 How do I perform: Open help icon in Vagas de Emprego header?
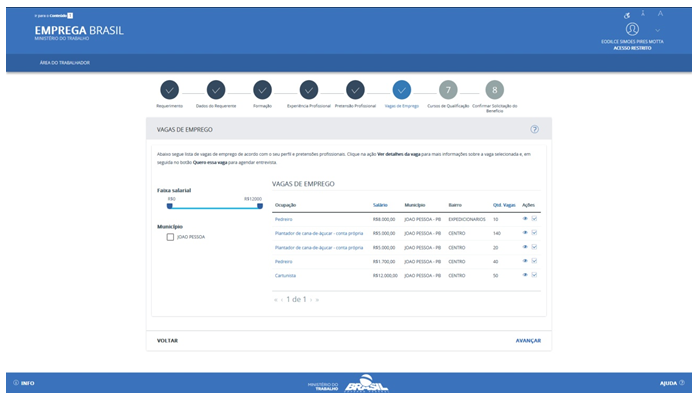click(535, 129)
